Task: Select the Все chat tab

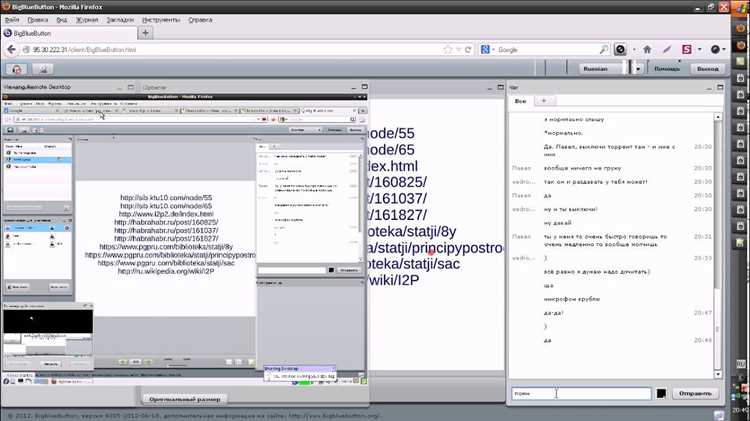Action: click(x=520, y=101)
